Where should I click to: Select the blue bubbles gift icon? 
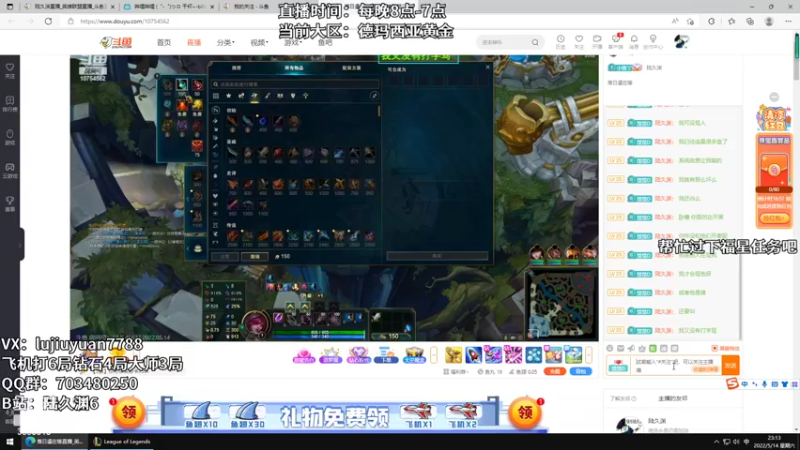533,355
